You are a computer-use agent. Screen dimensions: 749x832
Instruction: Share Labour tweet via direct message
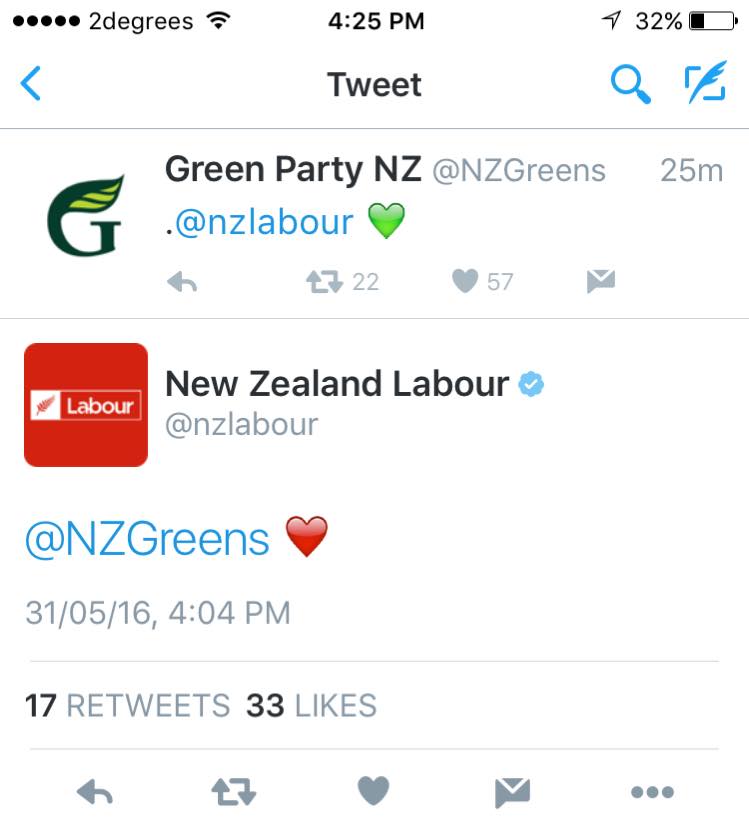[x=512, y=792]
